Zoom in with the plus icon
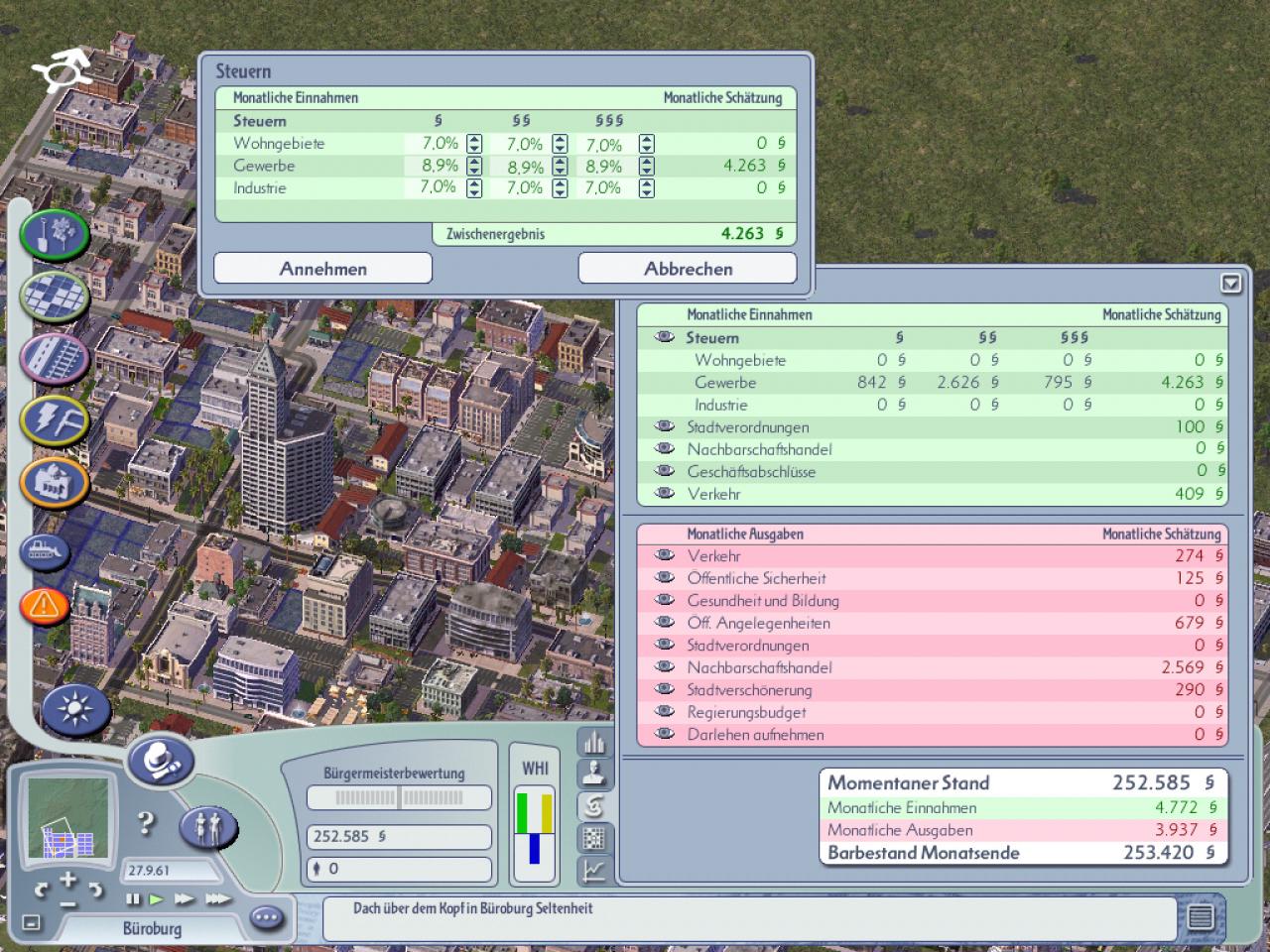 coord(67,879)
